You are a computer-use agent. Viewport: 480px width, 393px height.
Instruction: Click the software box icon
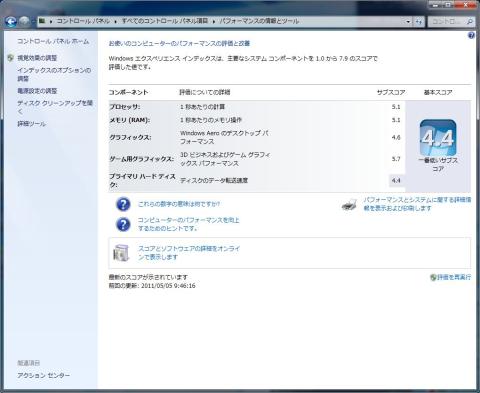click(121, 253)
